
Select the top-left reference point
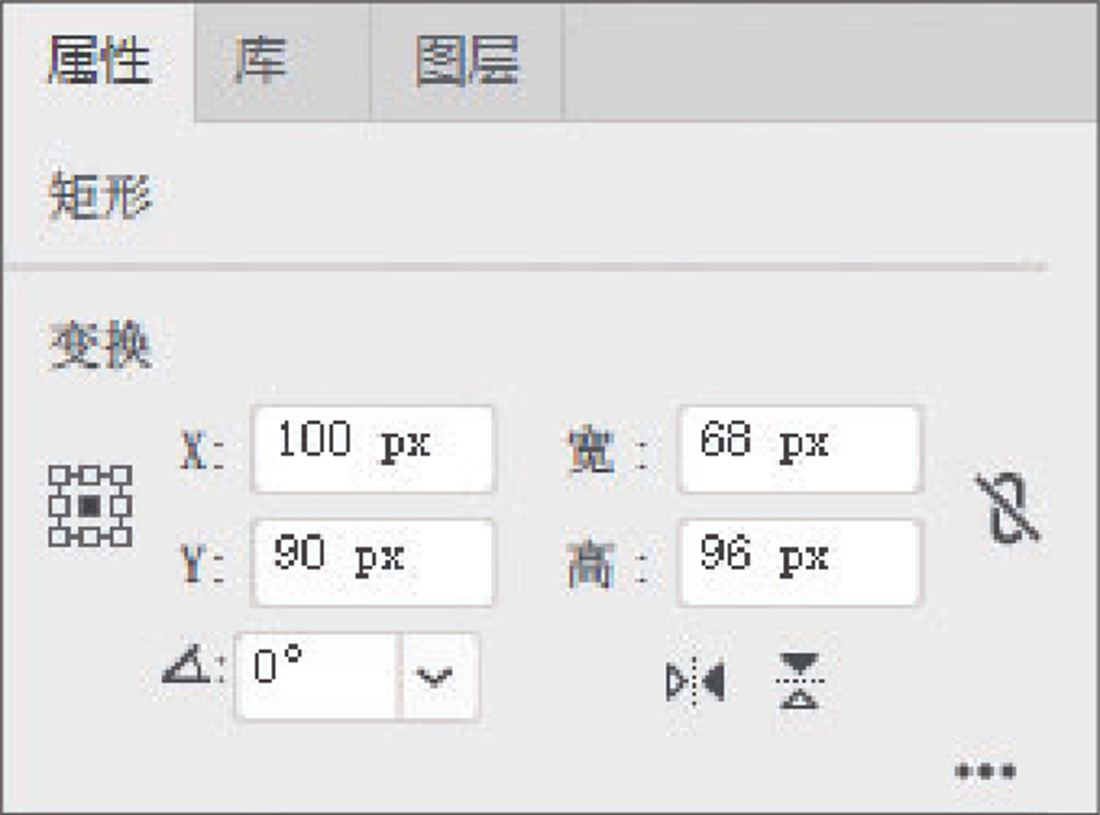coord(58,474)
